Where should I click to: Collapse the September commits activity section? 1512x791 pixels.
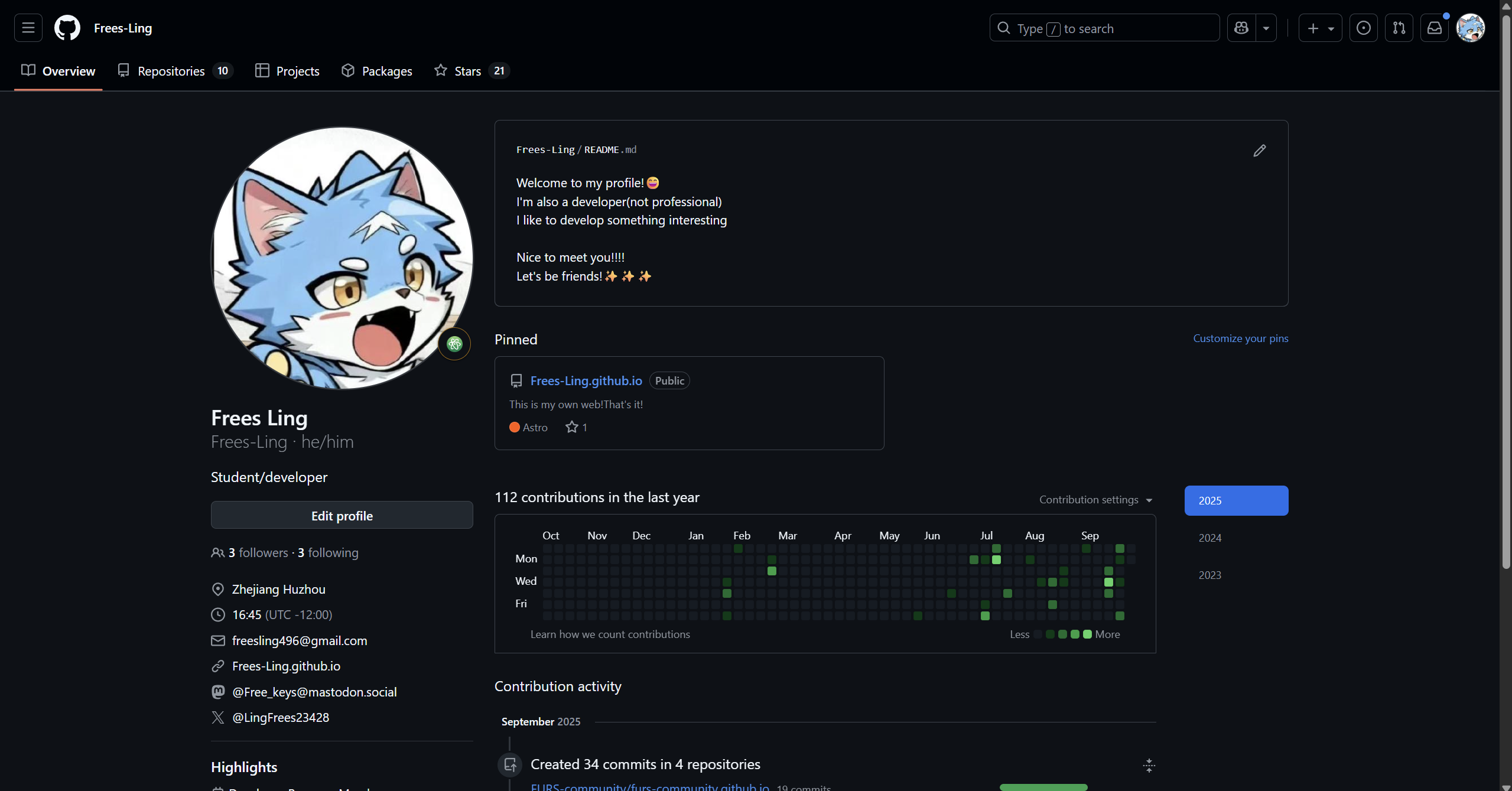pos(1149,766)
